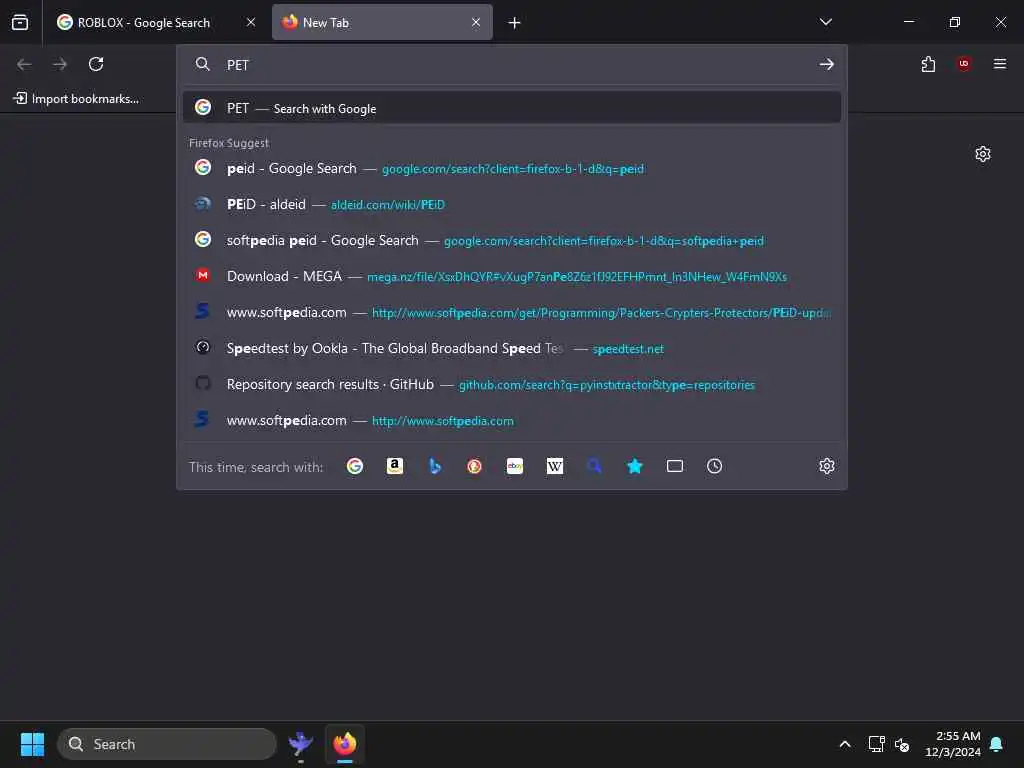Viewport: 1024px width, 768px height.
Task: Open Firefox View button in tab bar
Action: [x=20, y=22]
